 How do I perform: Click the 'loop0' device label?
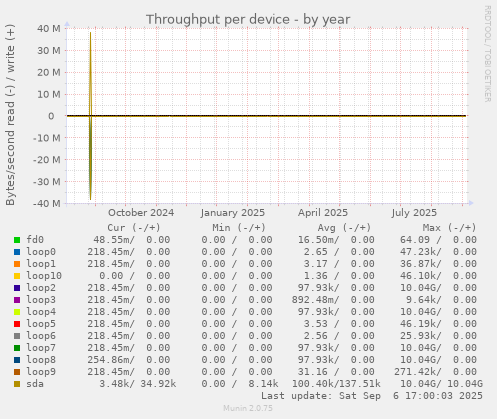point(41,252)
